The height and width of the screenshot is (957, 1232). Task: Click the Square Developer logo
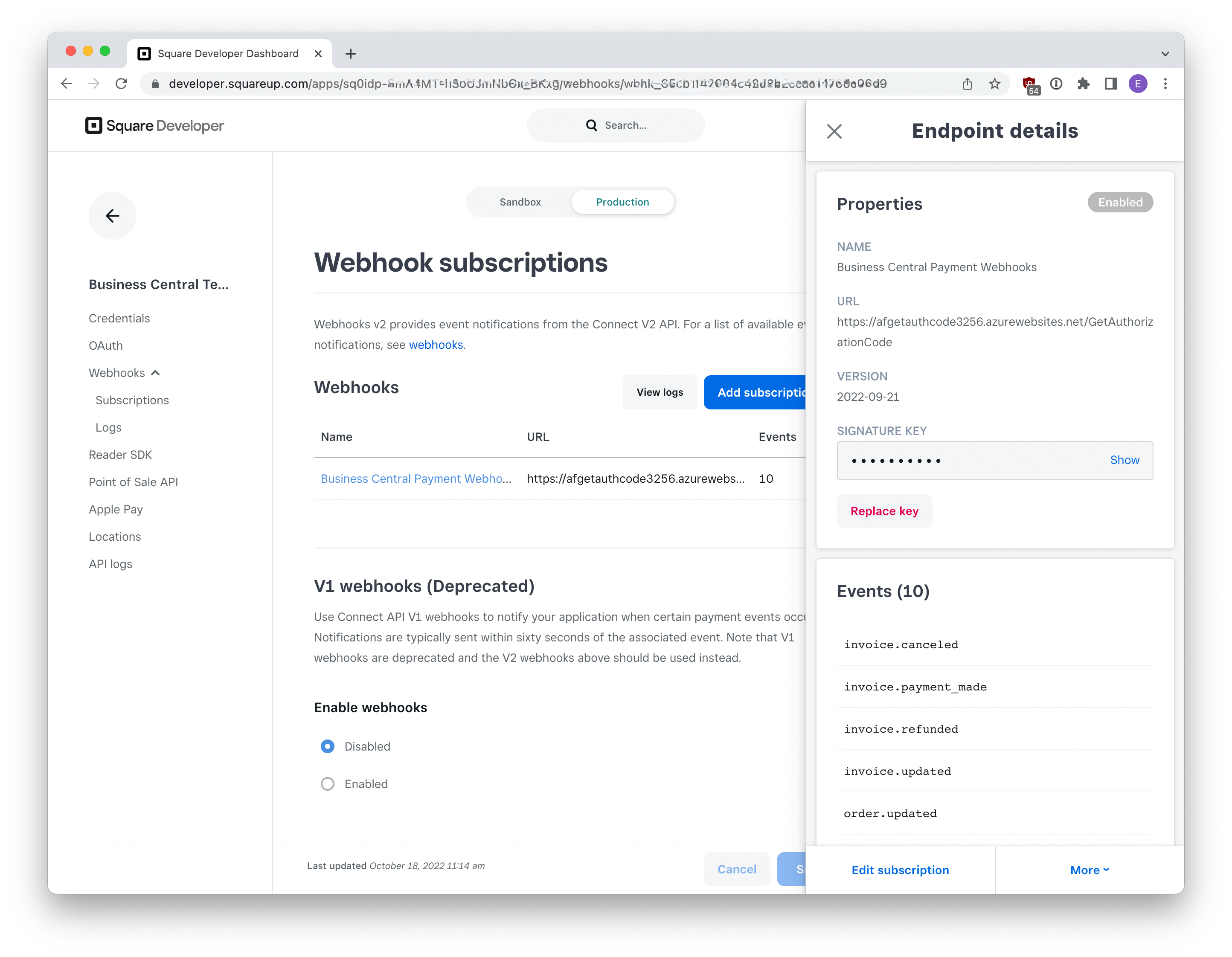[x=154, y=126]
